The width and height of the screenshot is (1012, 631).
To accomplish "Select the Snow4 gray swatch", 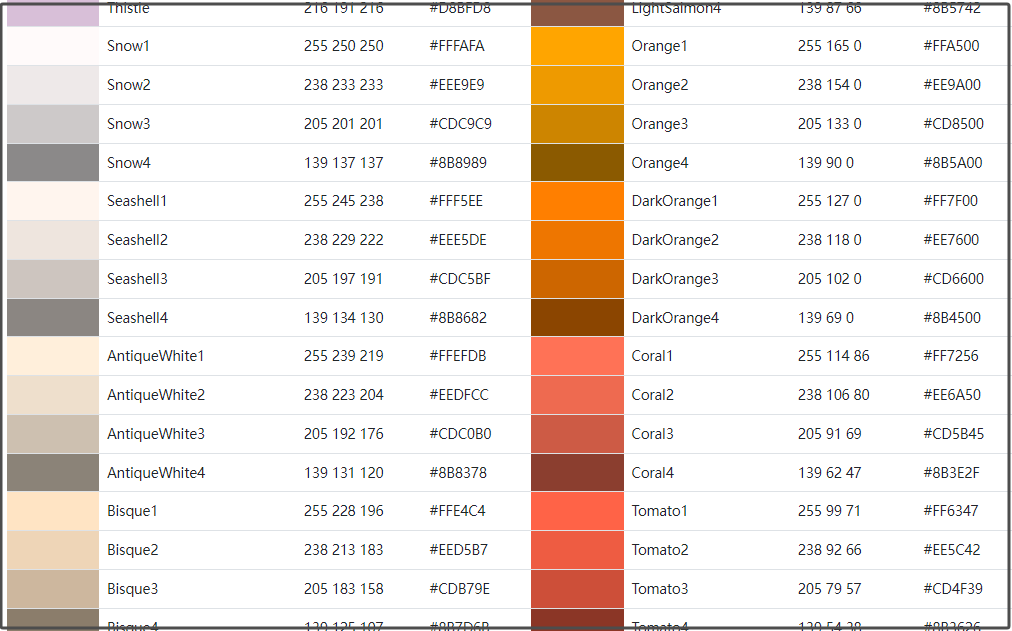I will coord(53,162).
